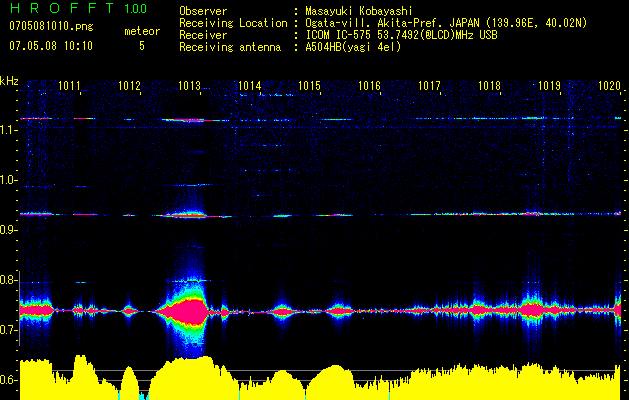Click the Receiving Location label
The width and height of the screenshot is (629, 400).
click(x=233, y=23)
